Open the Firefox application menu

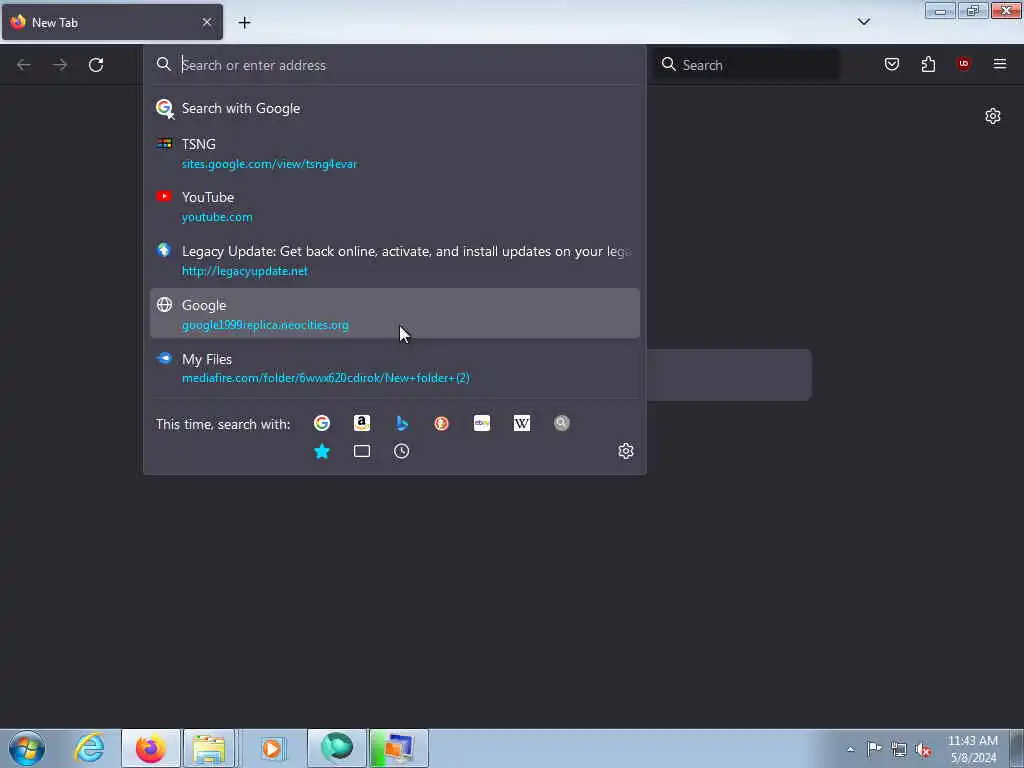click(1000, 64)
